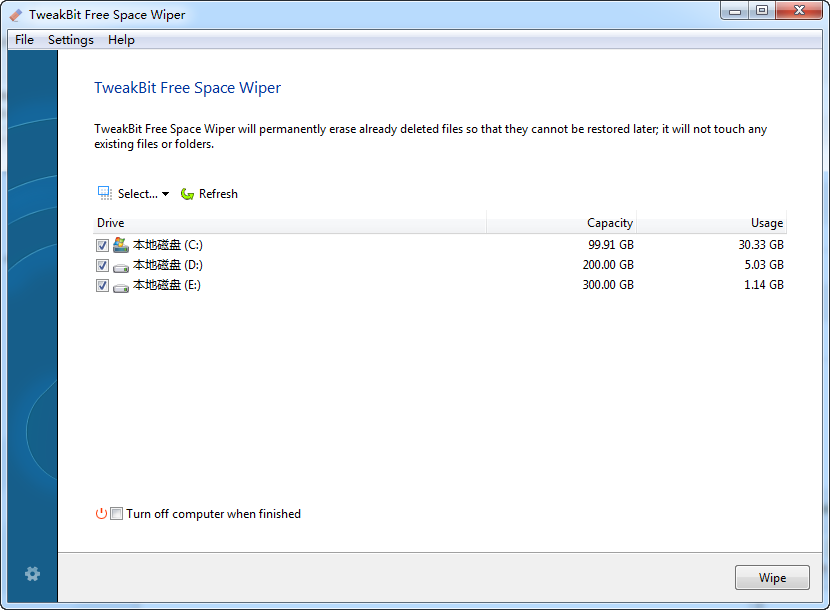Click the 1.14 GB usage value
830x610 pixels.
(x=764, y=285)
